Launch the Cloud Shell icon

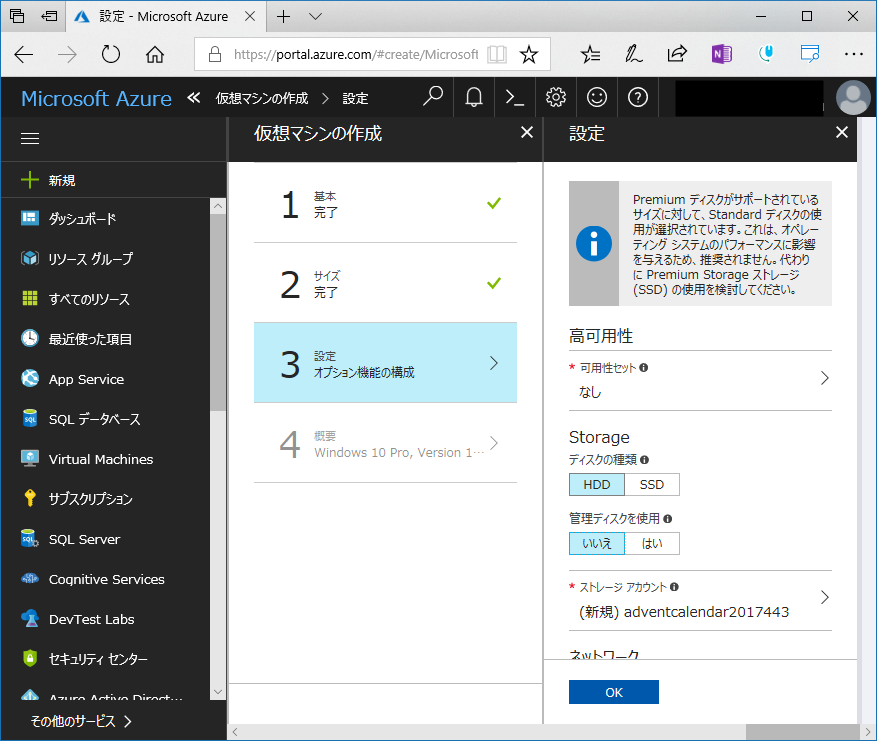515,97
